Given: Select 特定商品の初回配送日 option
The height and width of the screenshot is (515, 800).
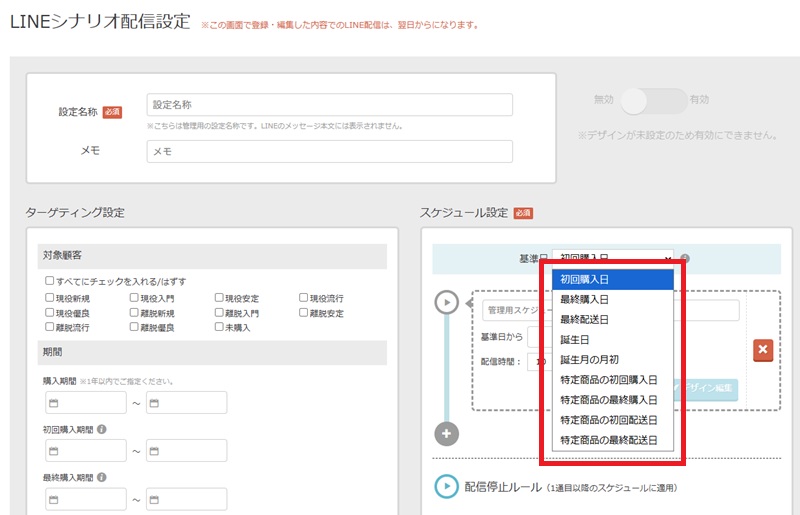Looking at the screenshot, I should pos(613,420).
